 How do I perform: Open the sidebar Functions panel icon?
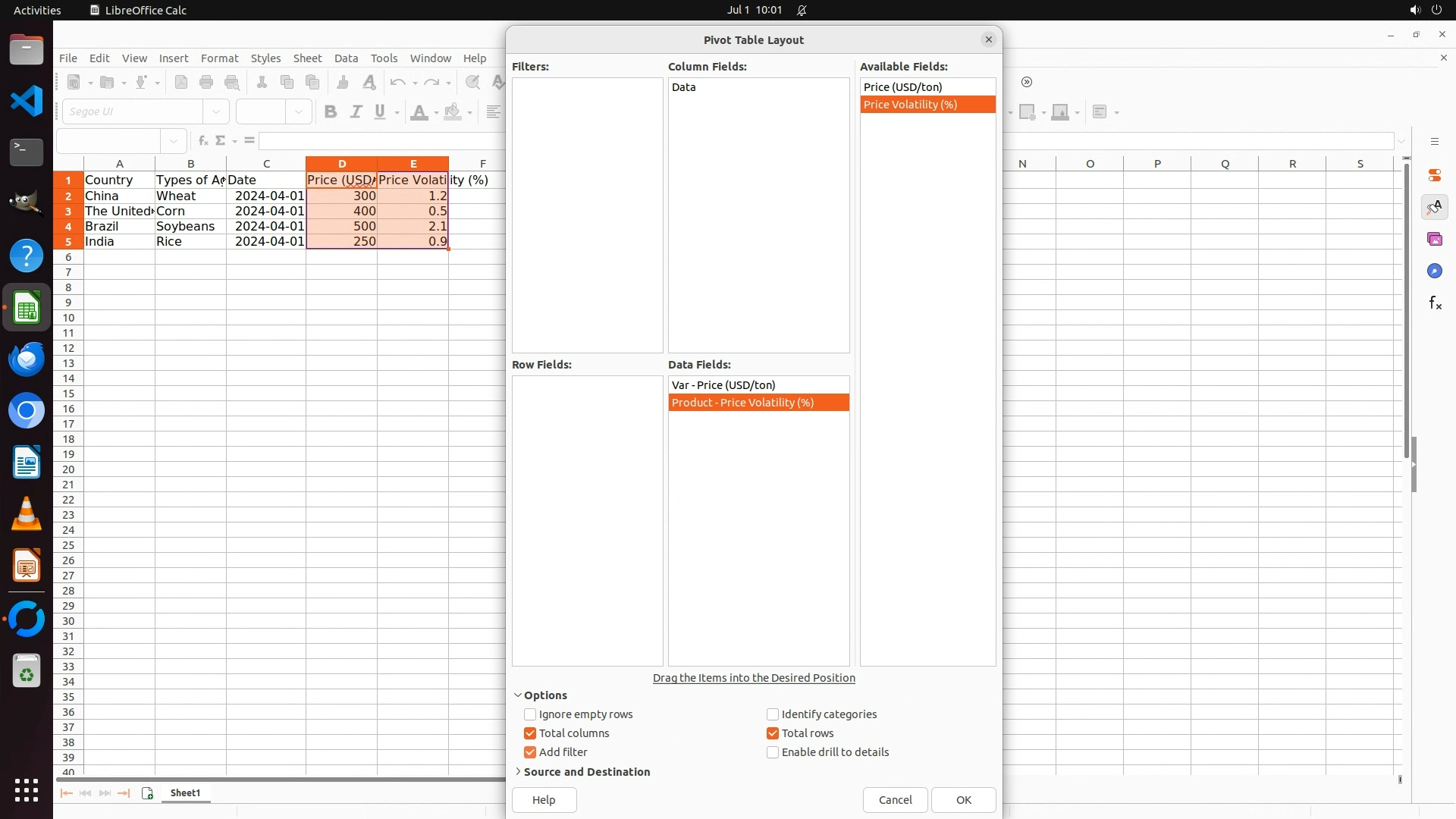coord(1435,303)
